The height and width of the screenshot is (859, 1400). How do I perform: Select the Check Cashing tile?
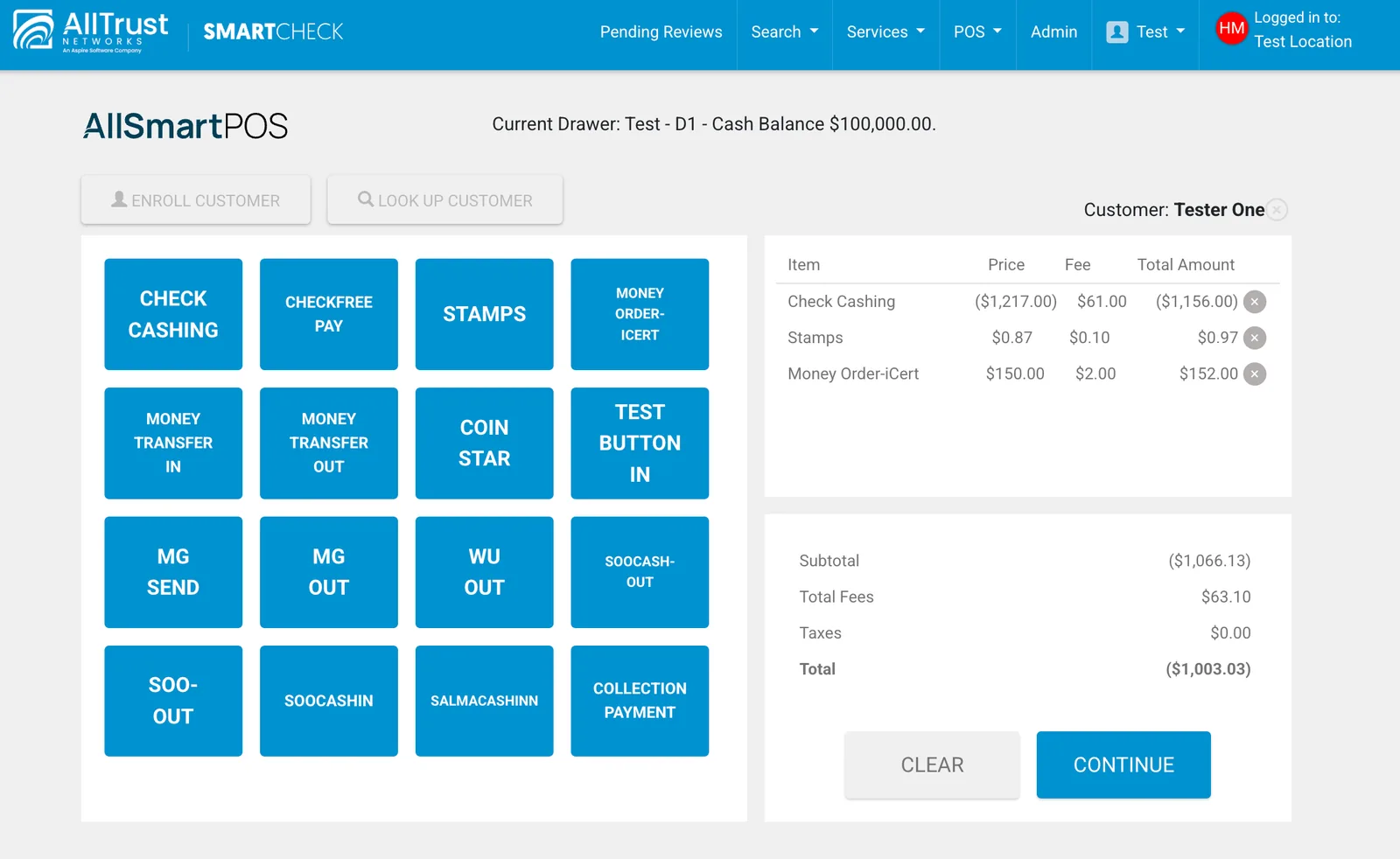[x=173, y=314]
